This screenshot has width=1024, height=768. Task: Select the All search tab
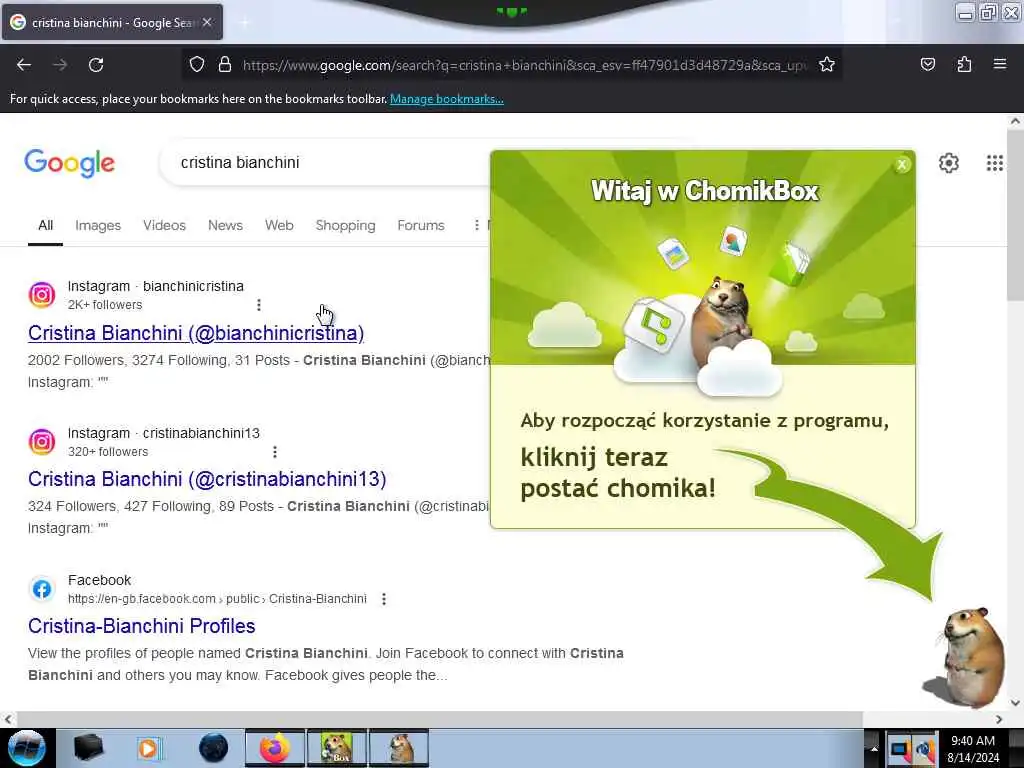[45, 226]
